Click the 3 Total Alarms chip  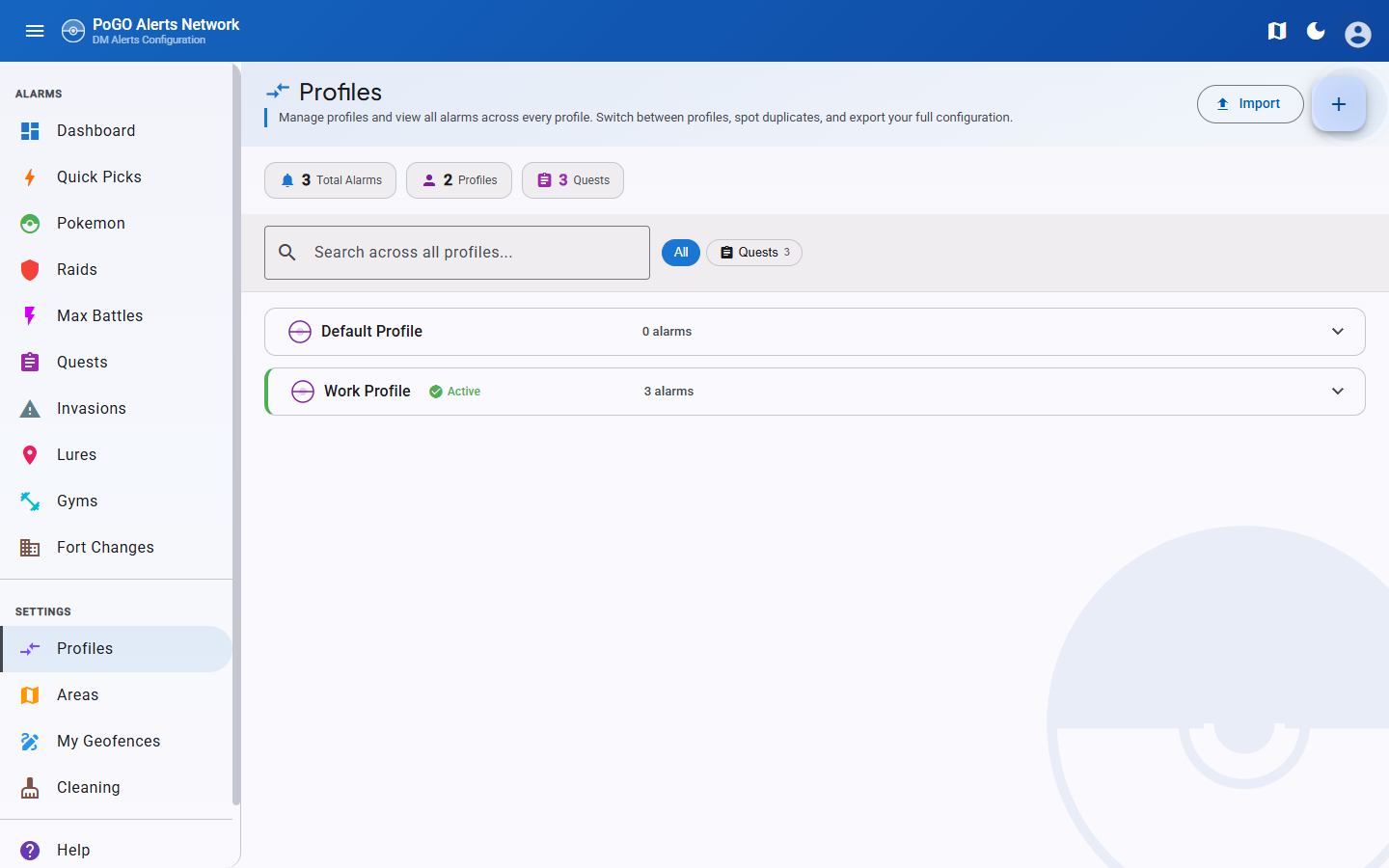click(x=330, y=180)
